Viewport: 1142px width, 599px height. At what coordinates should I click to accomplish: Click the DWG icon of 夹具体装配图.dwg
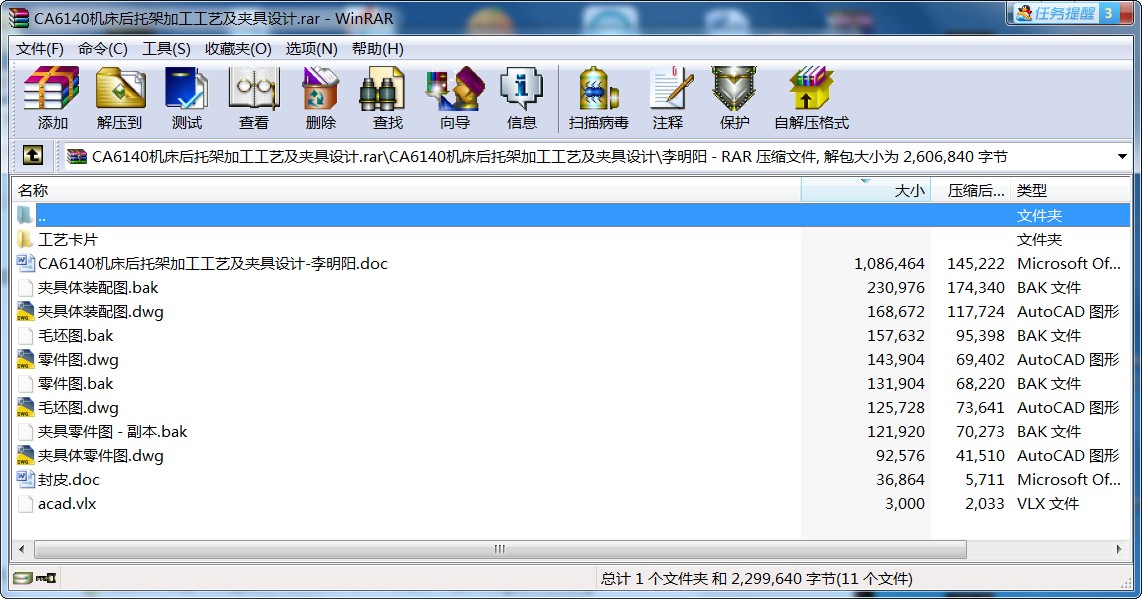[x=25, y=311]
